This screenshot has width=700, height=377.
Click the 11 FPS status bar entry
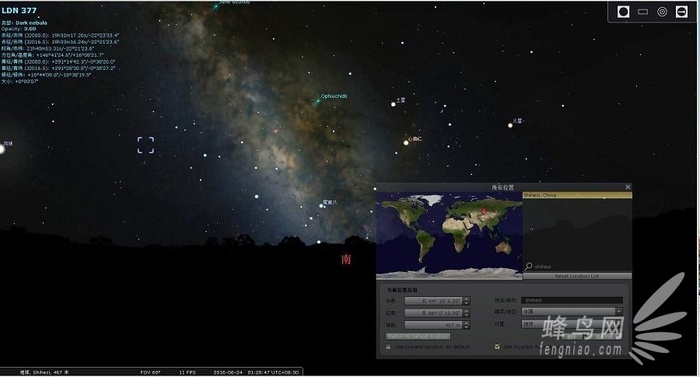point(187,372)
